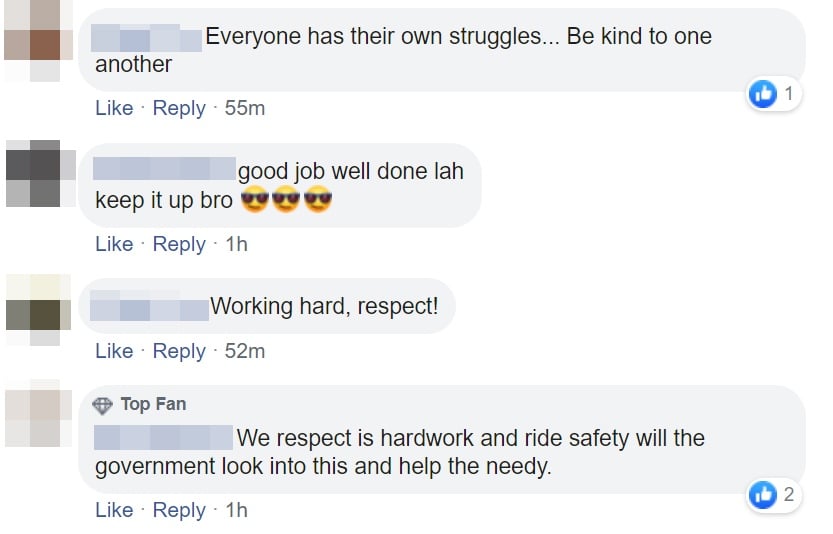Viewport: 833px width, 534px height.
Task: Click the commenter name before 'good job well done'
Action: click(164, 171)
